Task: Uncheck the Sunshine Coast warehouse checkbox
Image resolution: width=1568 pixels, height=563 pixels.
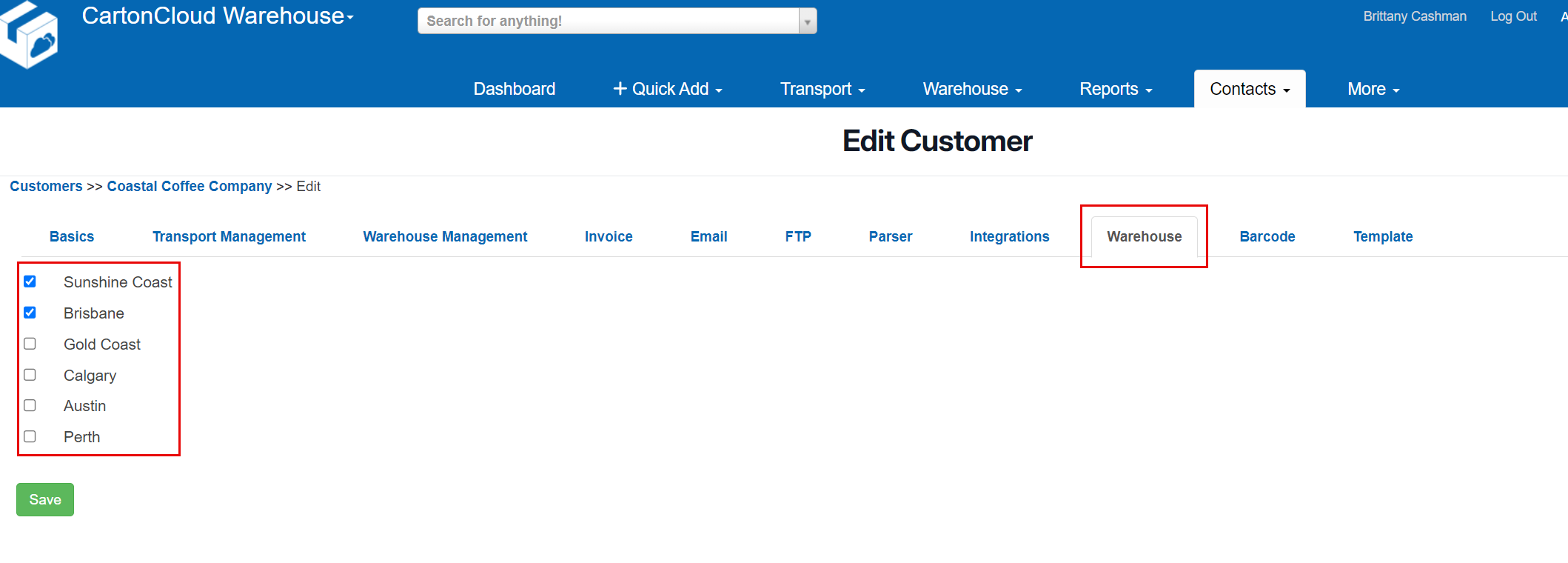Action: point(30,281)
